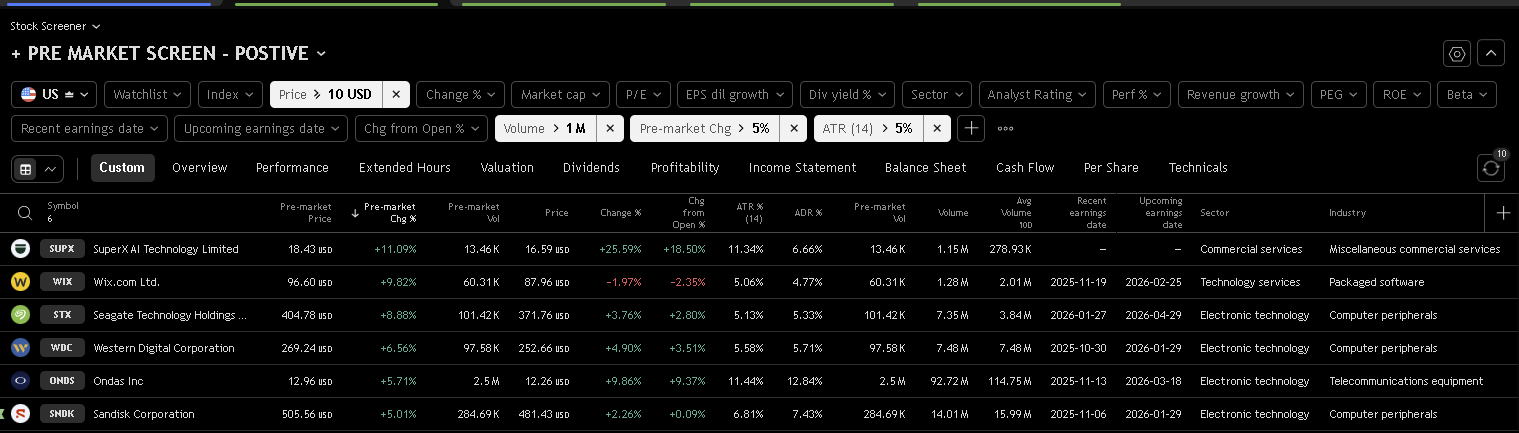The height and width of the screenshot is (433, 1519).
Task: Select the Technicals tab
Action: 1197,168
